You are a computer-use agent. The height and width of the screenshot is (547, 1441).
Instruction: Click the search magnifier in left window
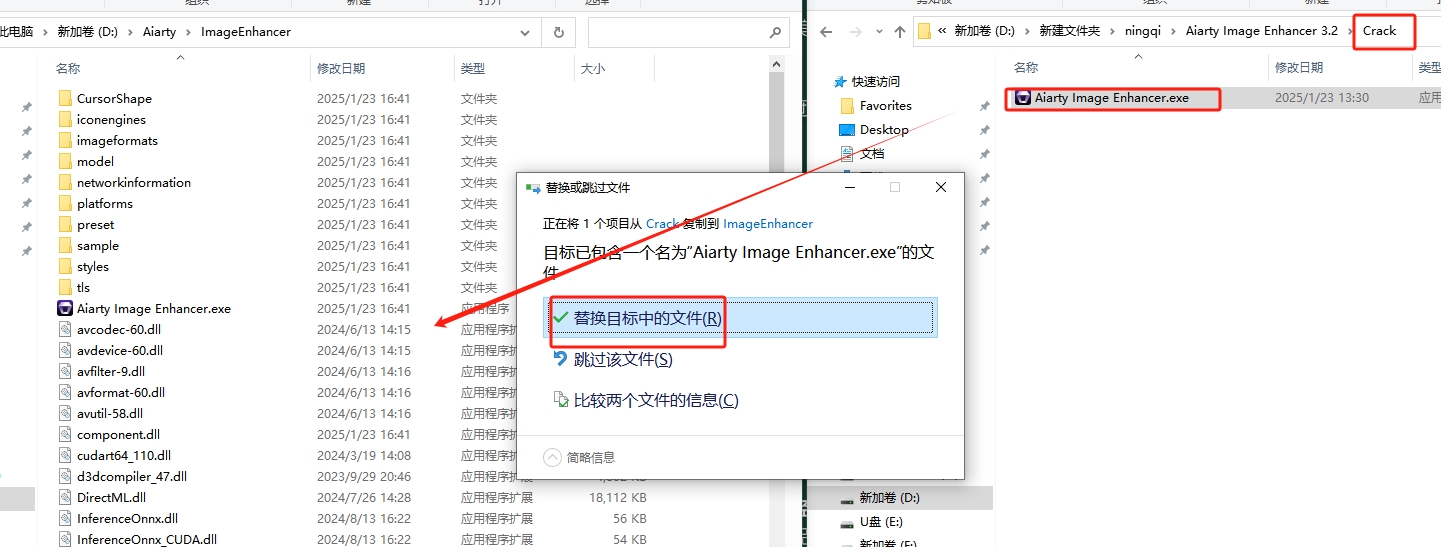(x=775, y=32)
